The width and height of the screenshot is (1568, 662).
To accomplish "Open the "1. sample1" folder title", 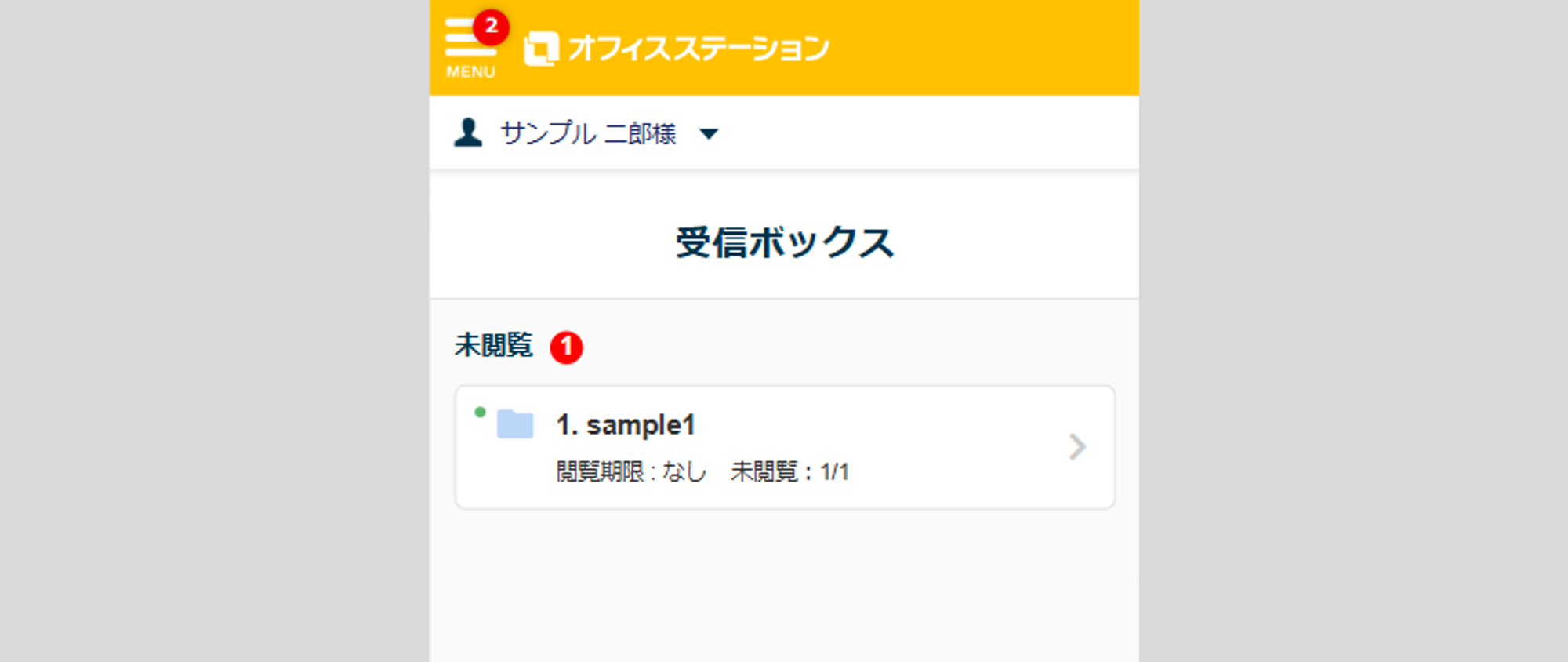I will pos(626,425).
